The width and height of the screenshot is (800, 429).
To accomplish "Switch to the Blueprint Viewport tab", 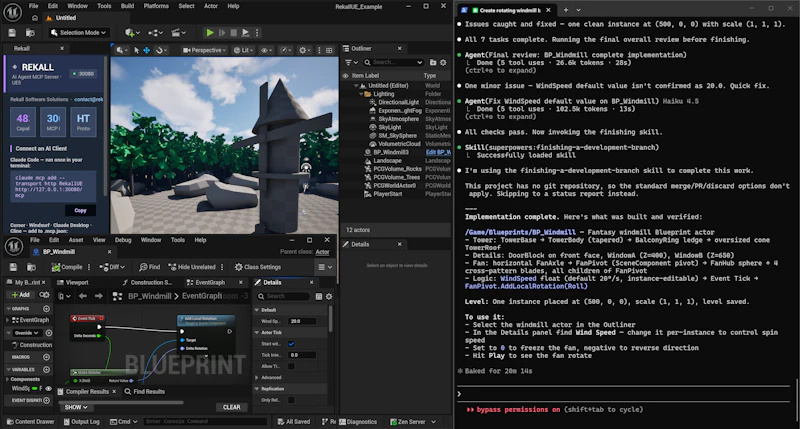I will [73, 282].
